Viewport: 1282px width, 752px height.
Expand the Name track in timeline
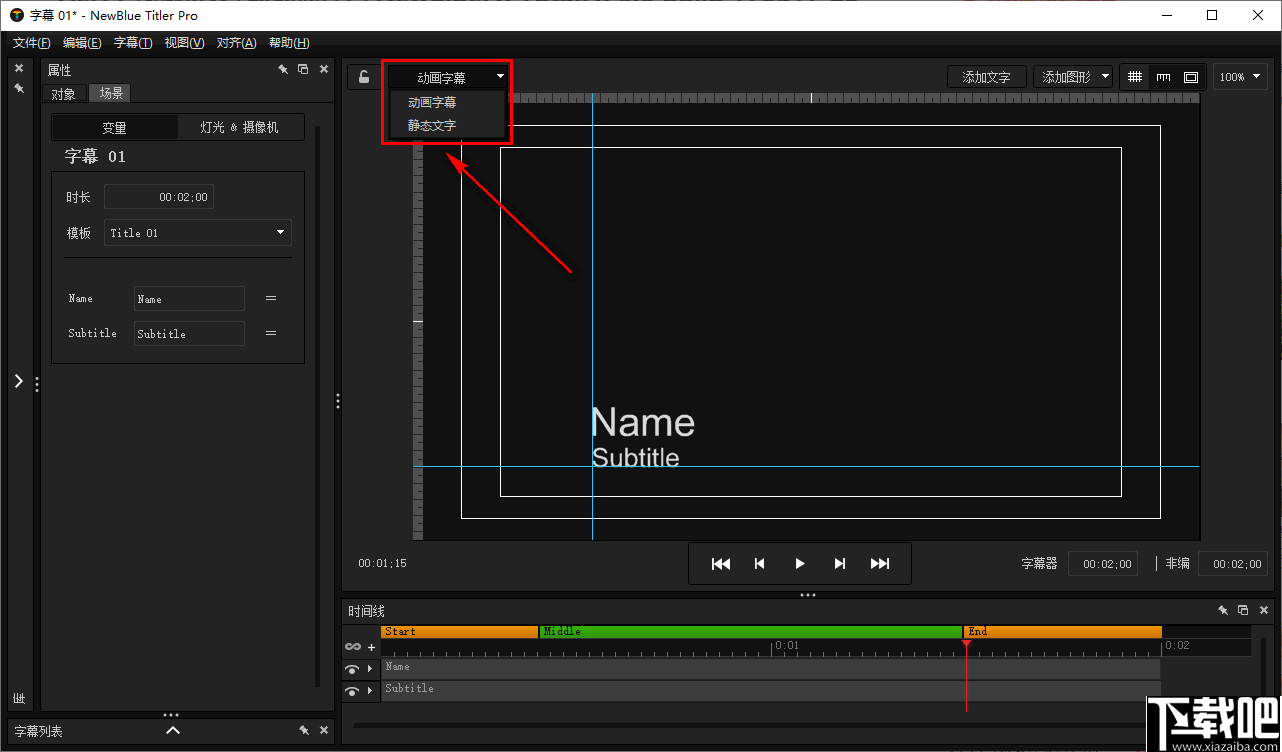[x=371, y=667]
